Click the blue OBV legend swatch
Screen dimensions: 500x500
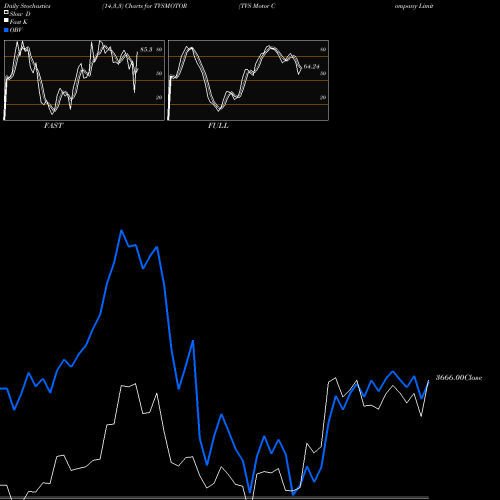(6, 30)
